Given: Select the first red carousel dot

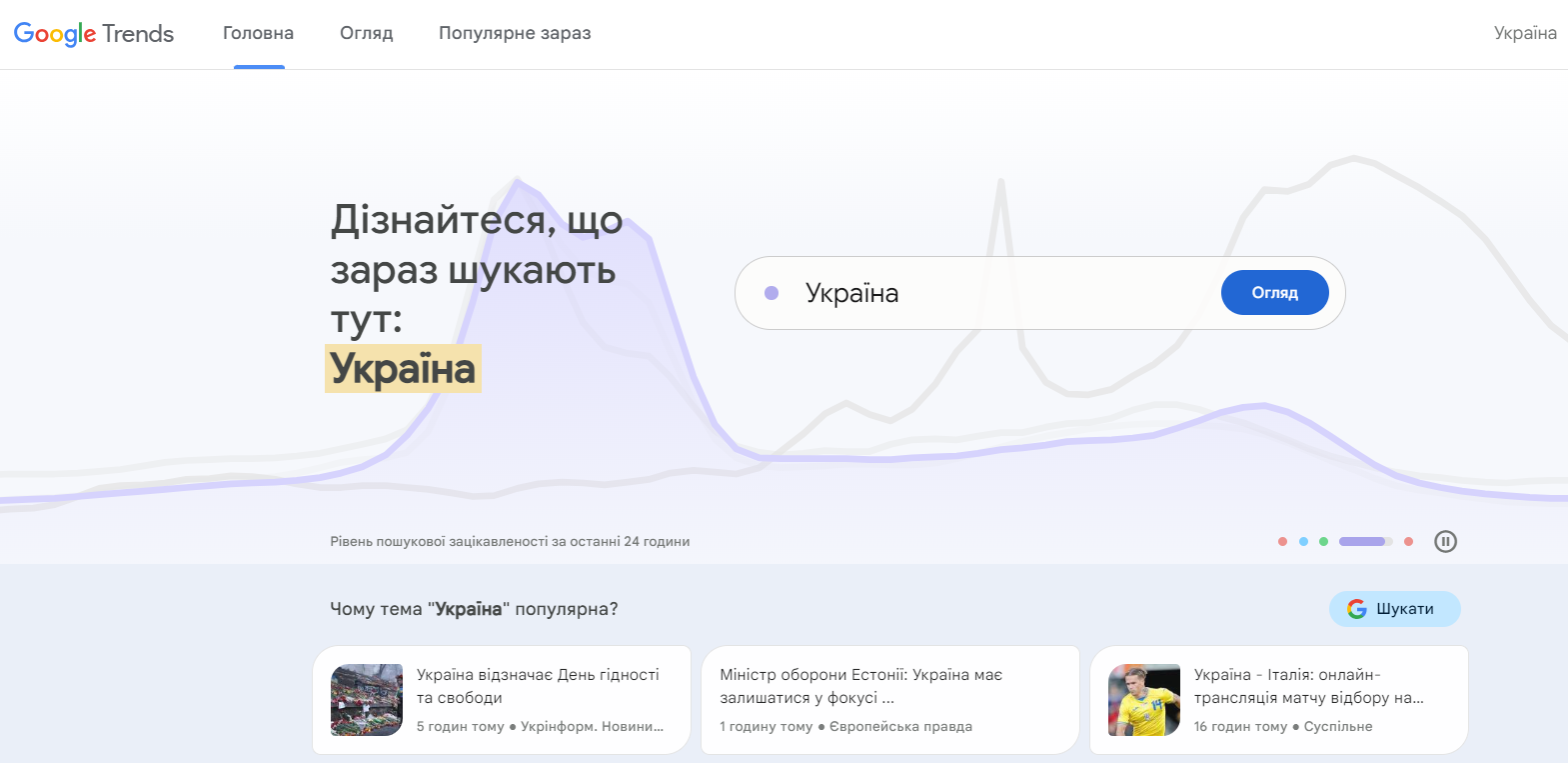Looking at the screenshot, I should coord(1282,541).
